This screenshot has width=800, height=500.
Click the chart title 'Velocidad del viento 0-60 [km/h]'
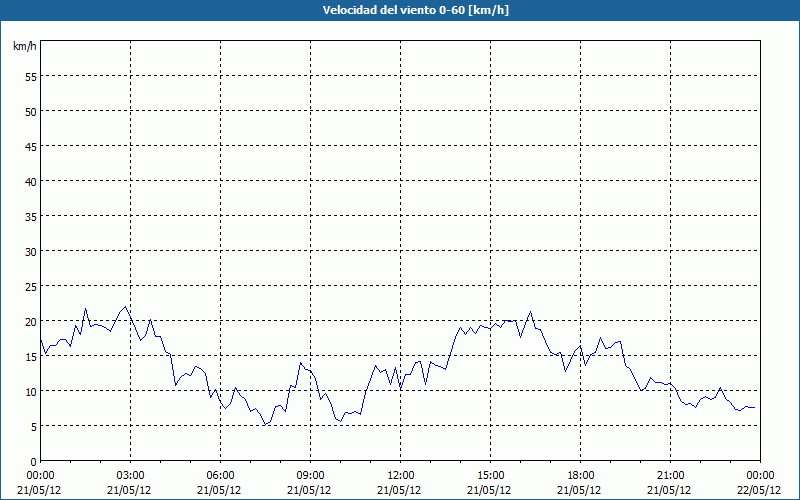coord(415,10)
